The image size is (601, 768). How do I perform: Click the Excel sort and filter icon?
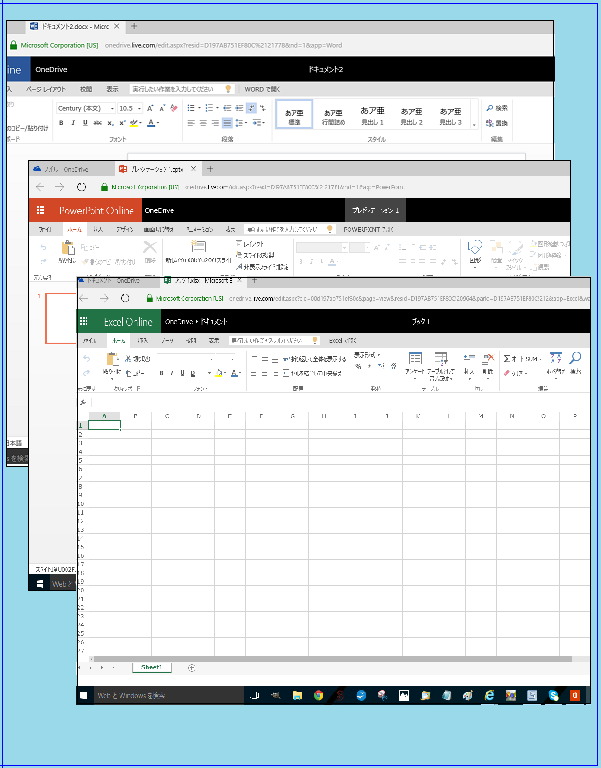point(556,358)
